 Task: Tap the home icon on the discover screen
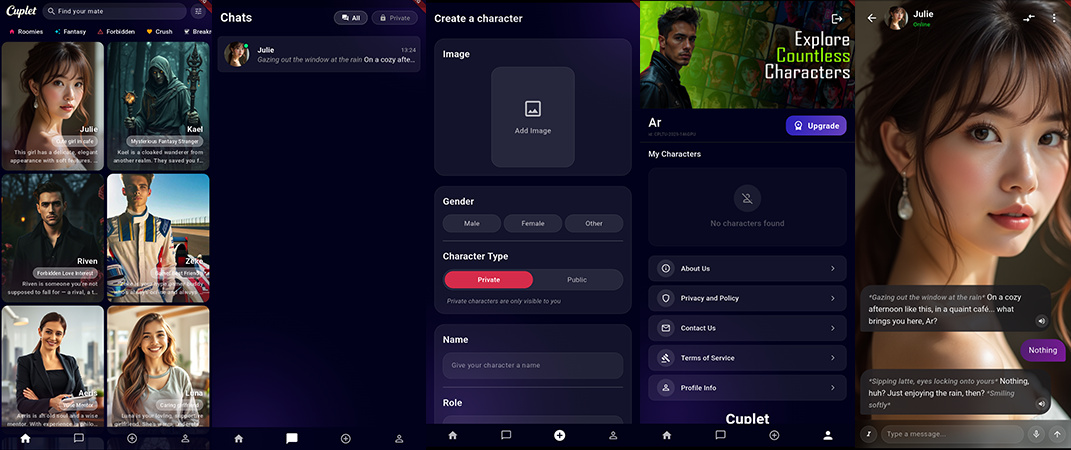click(x=25, y=438)
